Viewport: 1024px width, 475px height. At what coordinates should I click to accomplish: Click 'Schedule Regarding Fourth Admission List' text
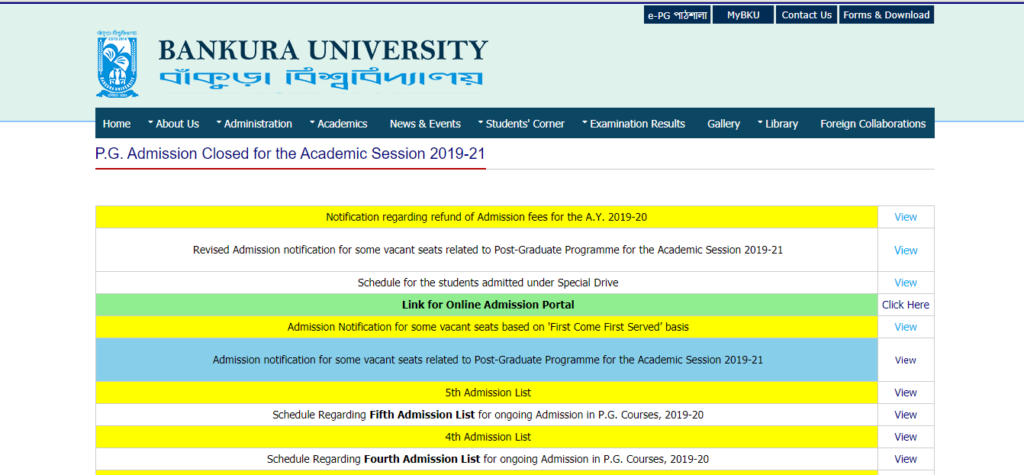pyautogui.click(x=488, y=459)
